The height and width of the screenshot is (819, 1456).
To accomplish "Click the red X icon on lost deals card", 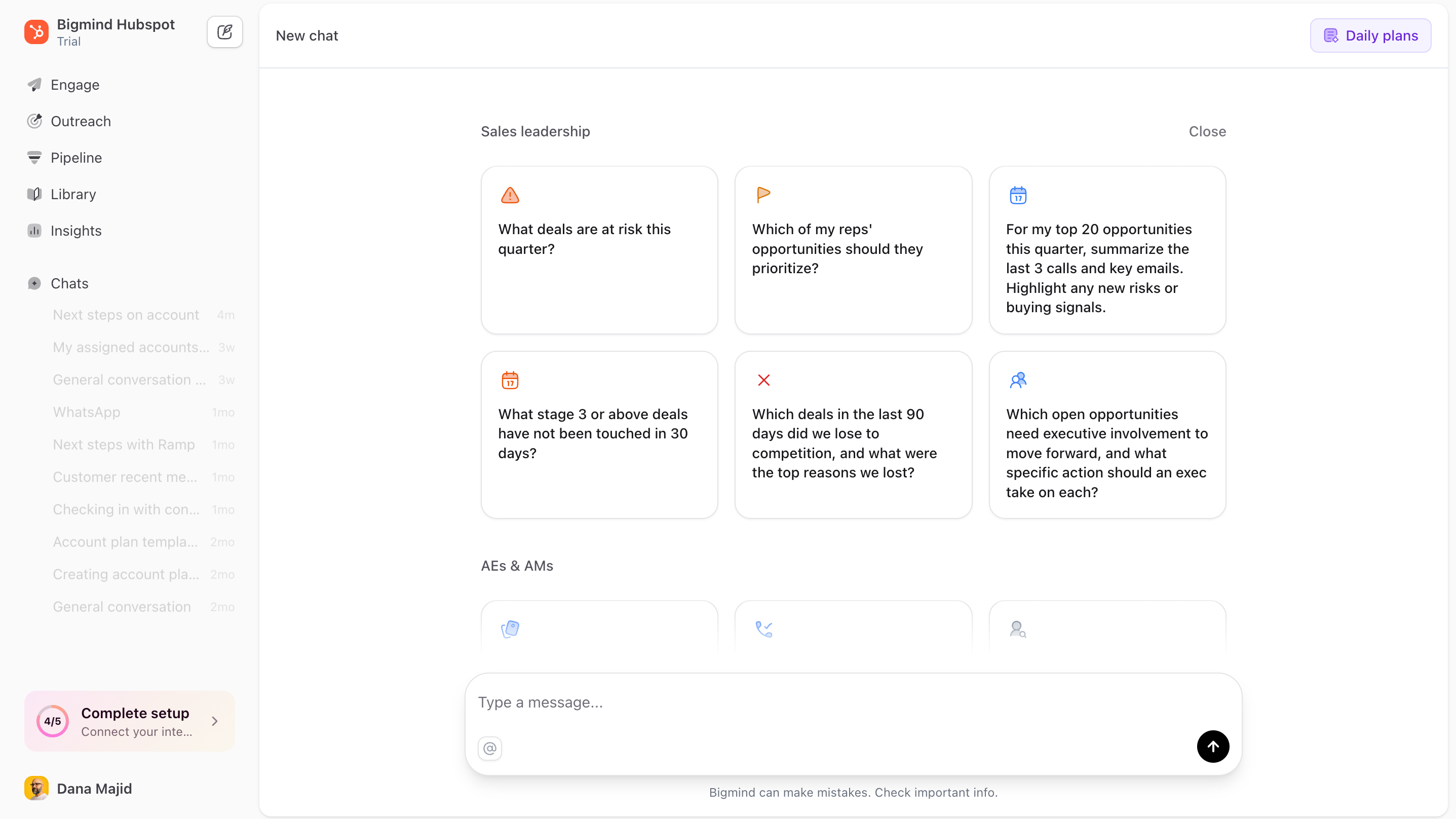I will 763,380.
